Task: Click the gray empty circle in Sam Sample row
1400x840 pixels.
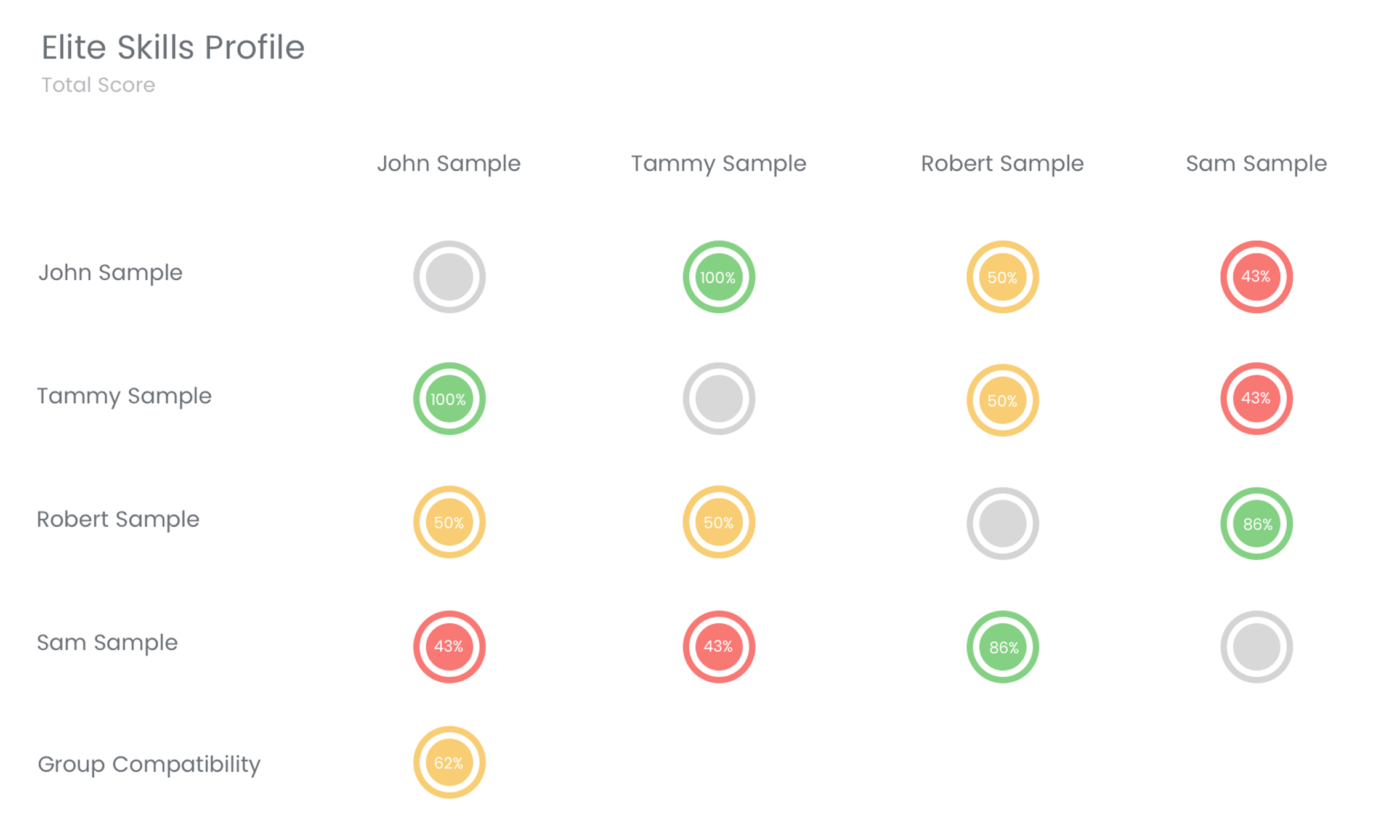Action: pyautogui.click(x=1256, y=647)
